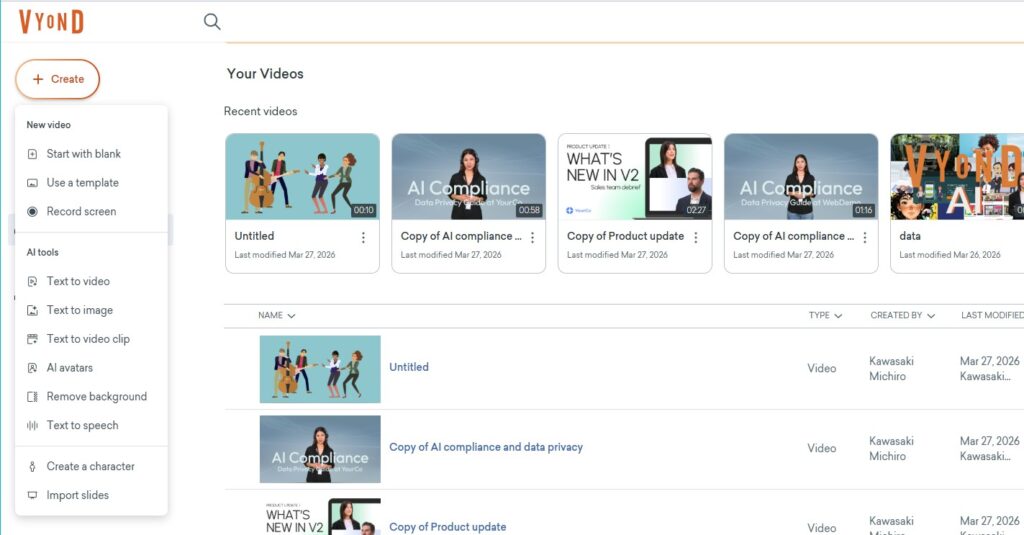Select Start with blank

click(83, 154)
